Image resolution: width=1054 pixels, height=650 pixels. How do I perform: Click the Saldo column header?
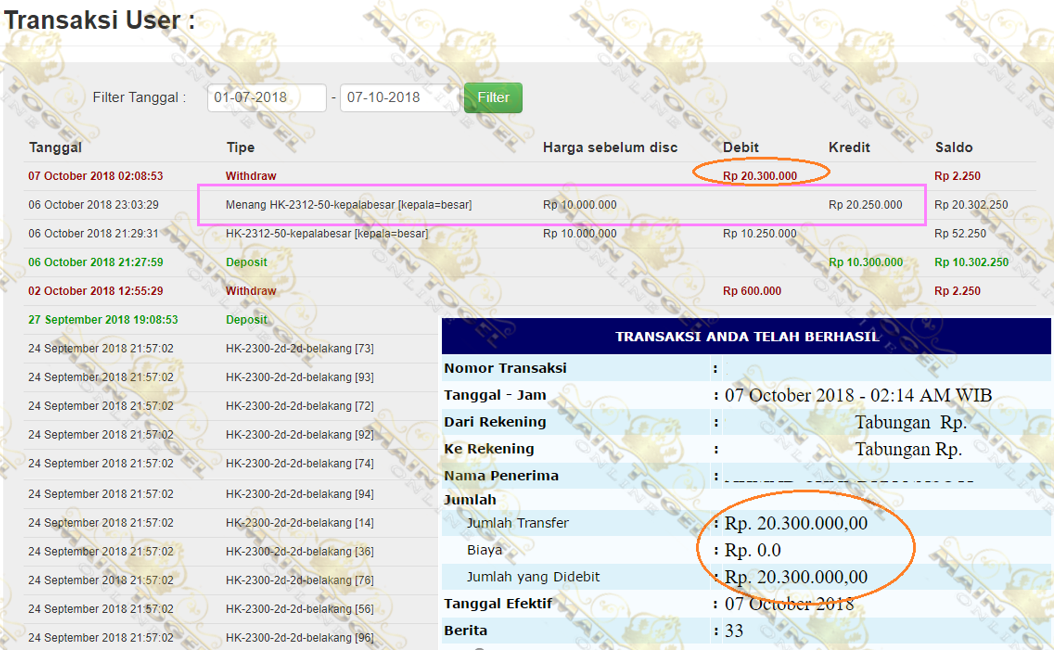(954, 147)
